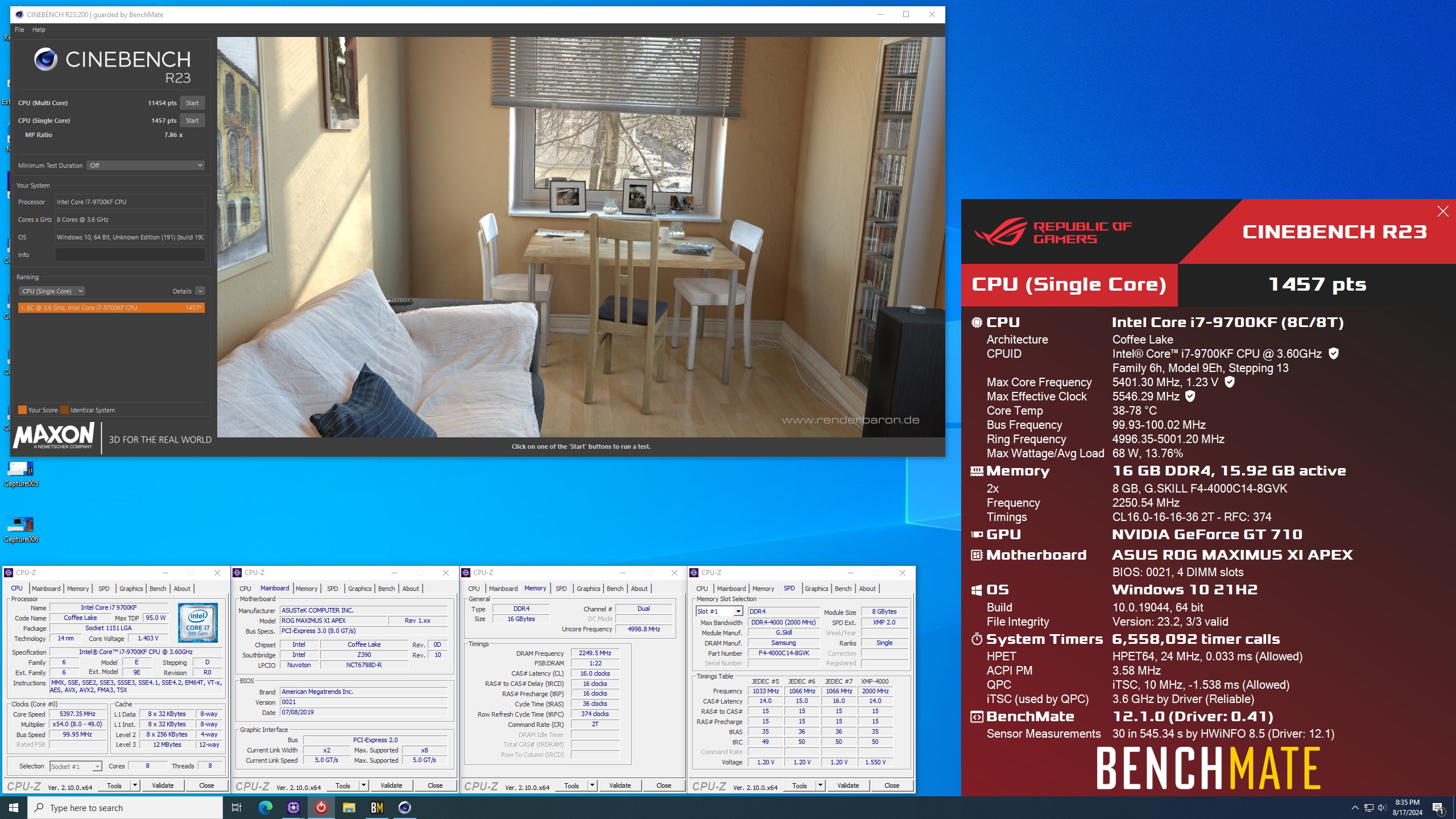Screen dimensions: 1456x819
Task: Switch to Graphics tab in CPU-Z Mainboard window
Action: 359,589
